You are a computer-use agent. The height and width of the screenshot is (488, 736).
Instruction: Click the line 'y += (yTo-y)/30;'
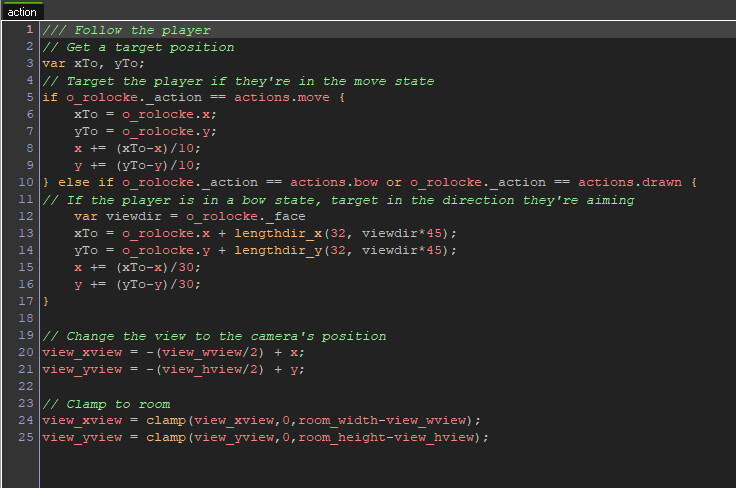coord(138,284)
